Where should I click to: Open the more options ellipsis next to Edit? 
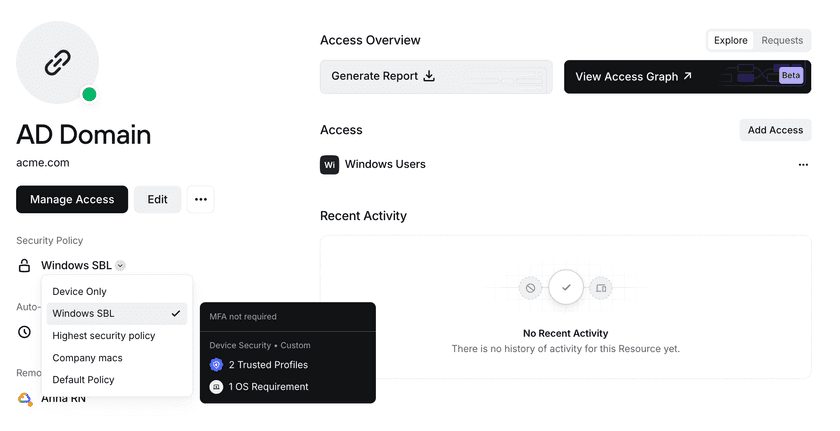click(x=200, y=199)
